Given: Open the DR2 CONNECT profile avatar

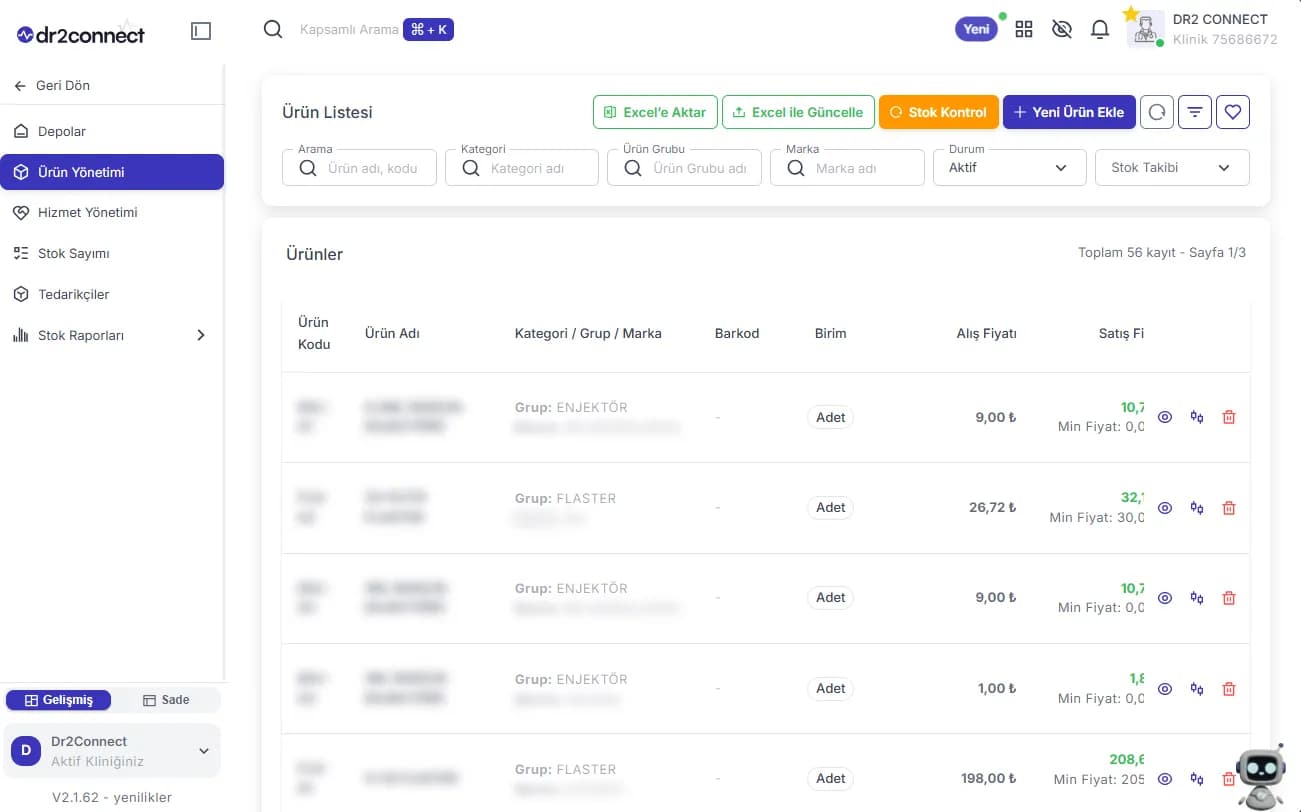Looking at the screenshot, I should (1146, 29).
